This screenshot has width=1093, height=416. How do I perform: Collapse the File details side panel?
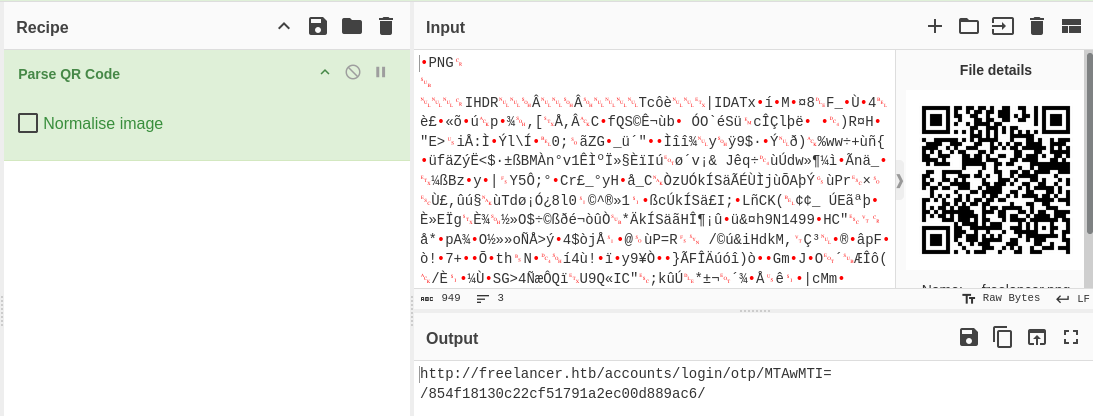(899, 180)
